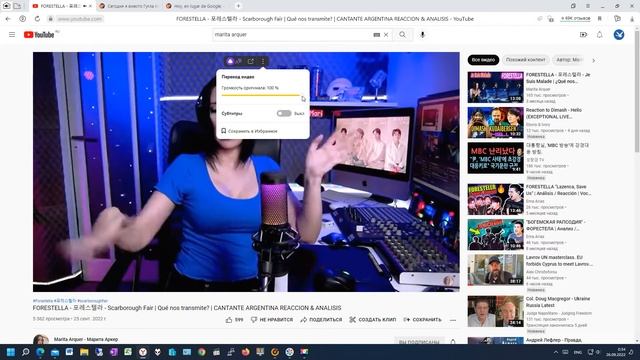Image resolution: width=640 pixels, height=360 pixels.
Task: Show more chips with right arrow
Action: pos(593,60)
